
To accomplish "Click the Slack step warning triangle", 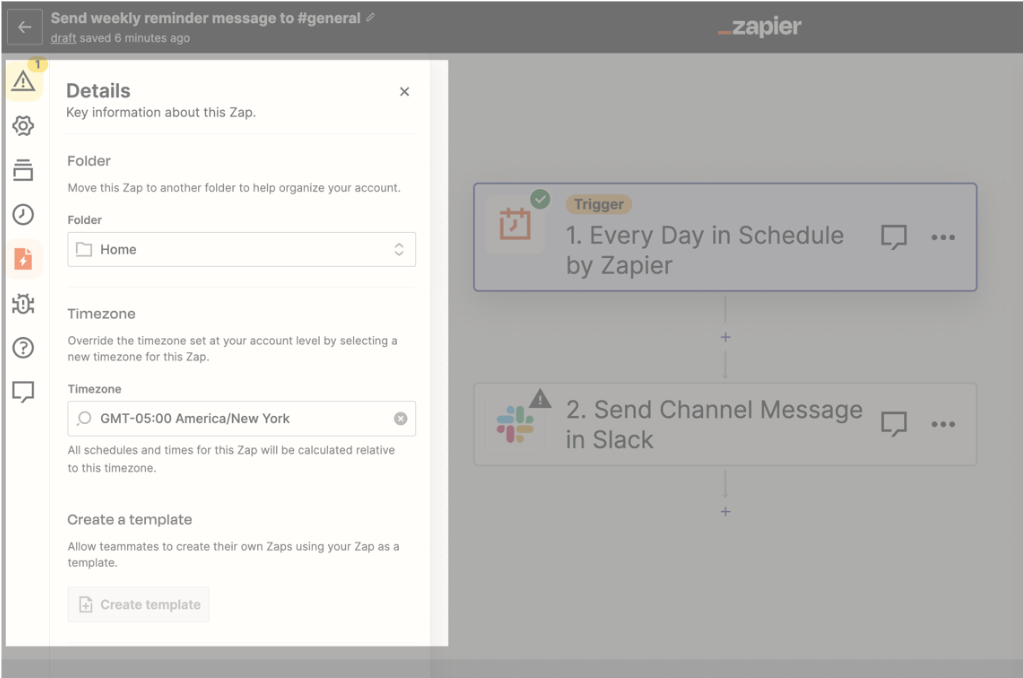I will click(540, 398).
